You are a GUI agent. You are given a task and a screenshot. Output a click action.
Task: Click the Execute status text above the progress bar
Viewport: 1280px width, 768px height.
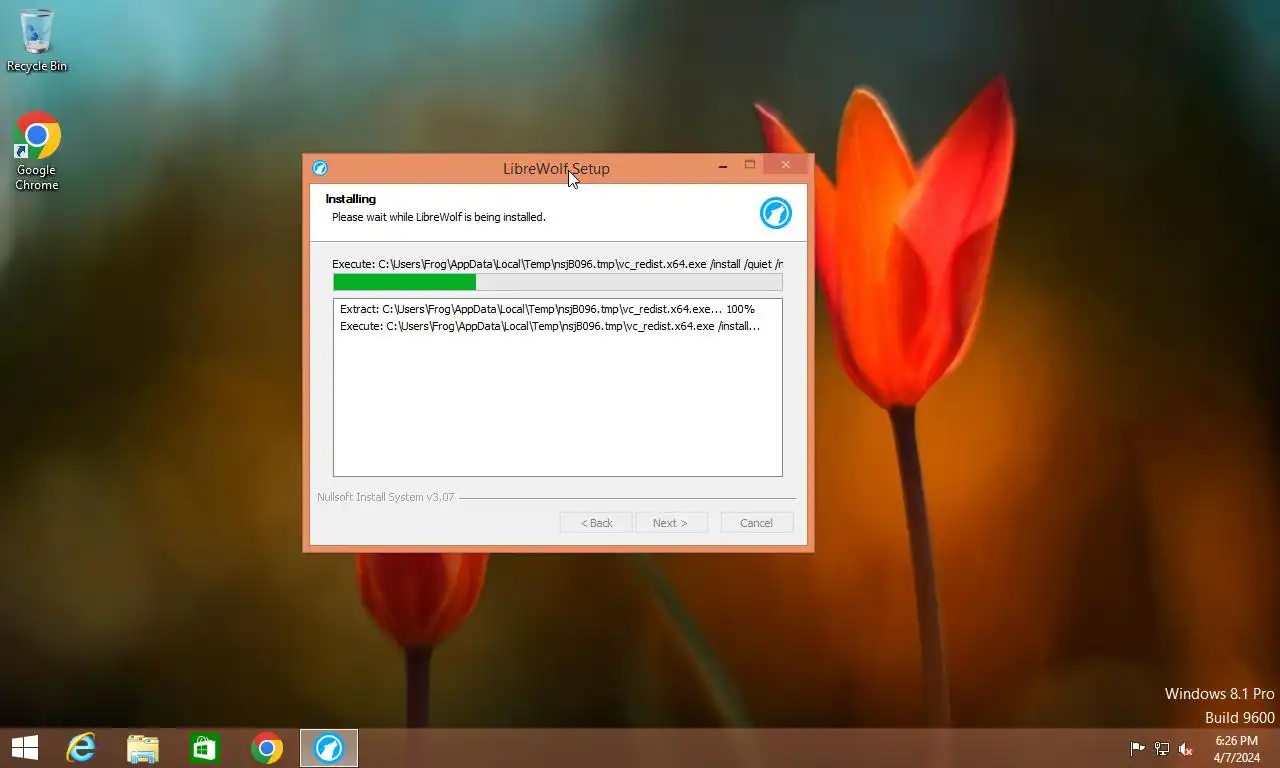[x=557, y=264]
